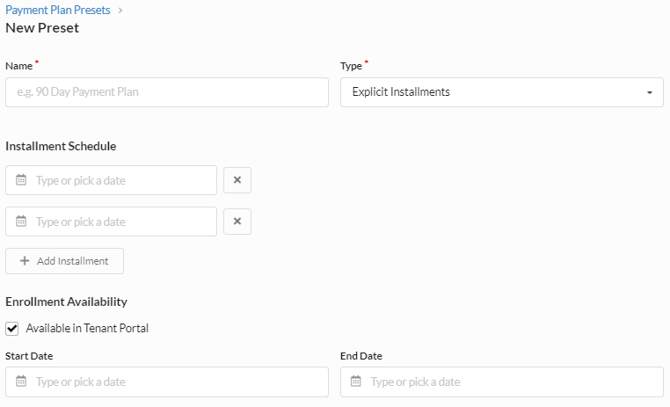
Task: Open the Type dropdown showing Explicit Installments
Action: 500,92
